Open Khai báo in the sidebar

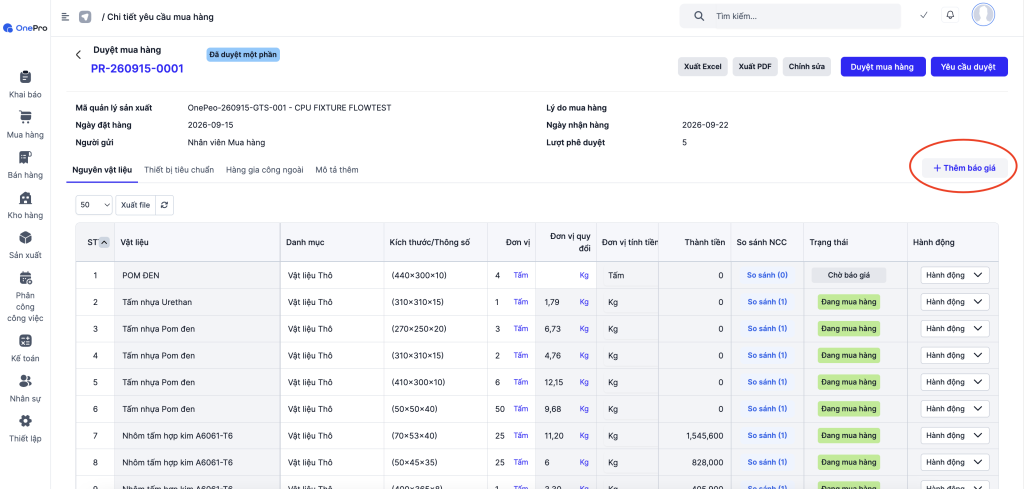click(x=25, y=84)
